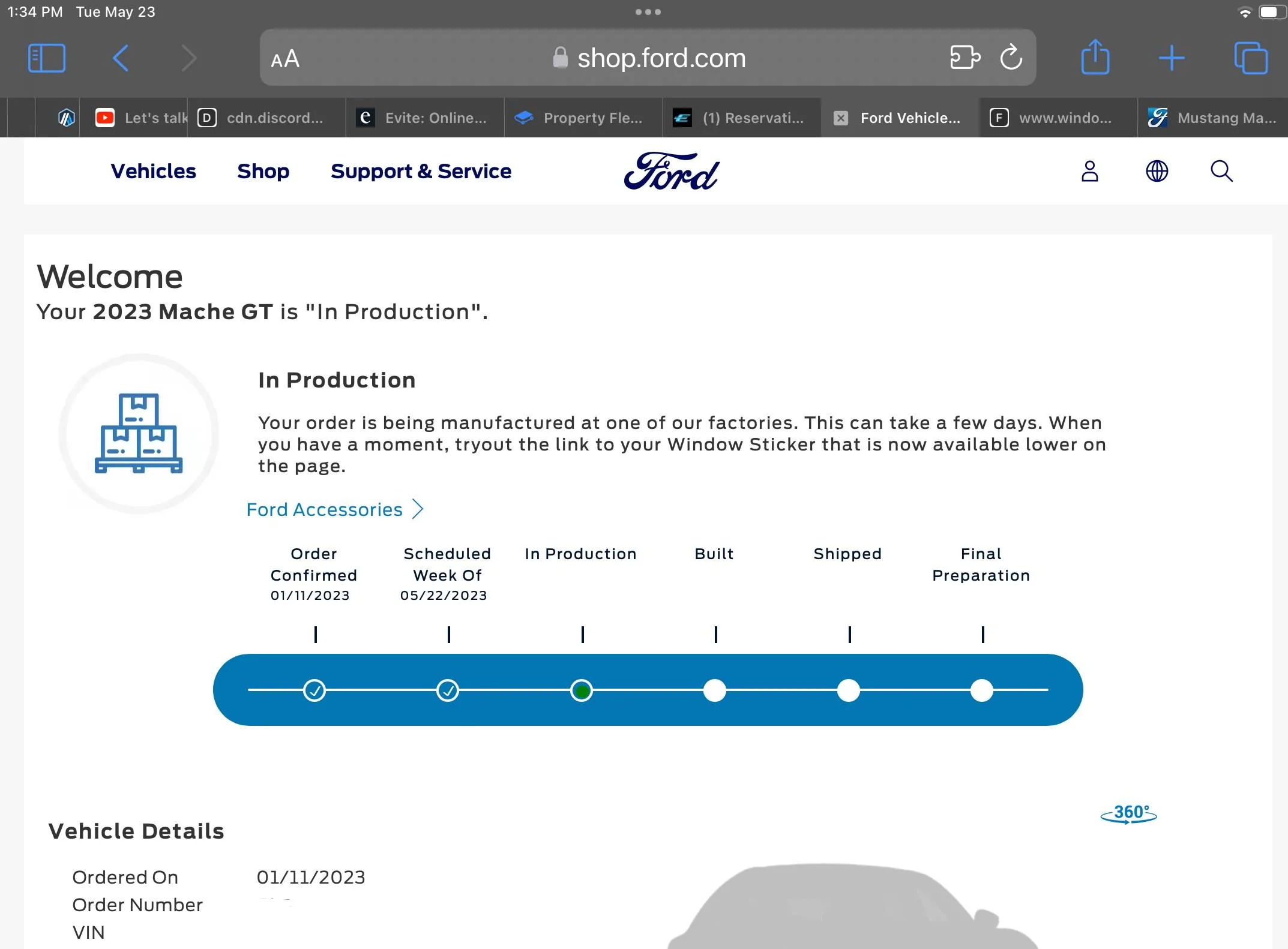Click the Shipped step label
The width and height of the screenshot is (1288, 949).
(847, 554)
